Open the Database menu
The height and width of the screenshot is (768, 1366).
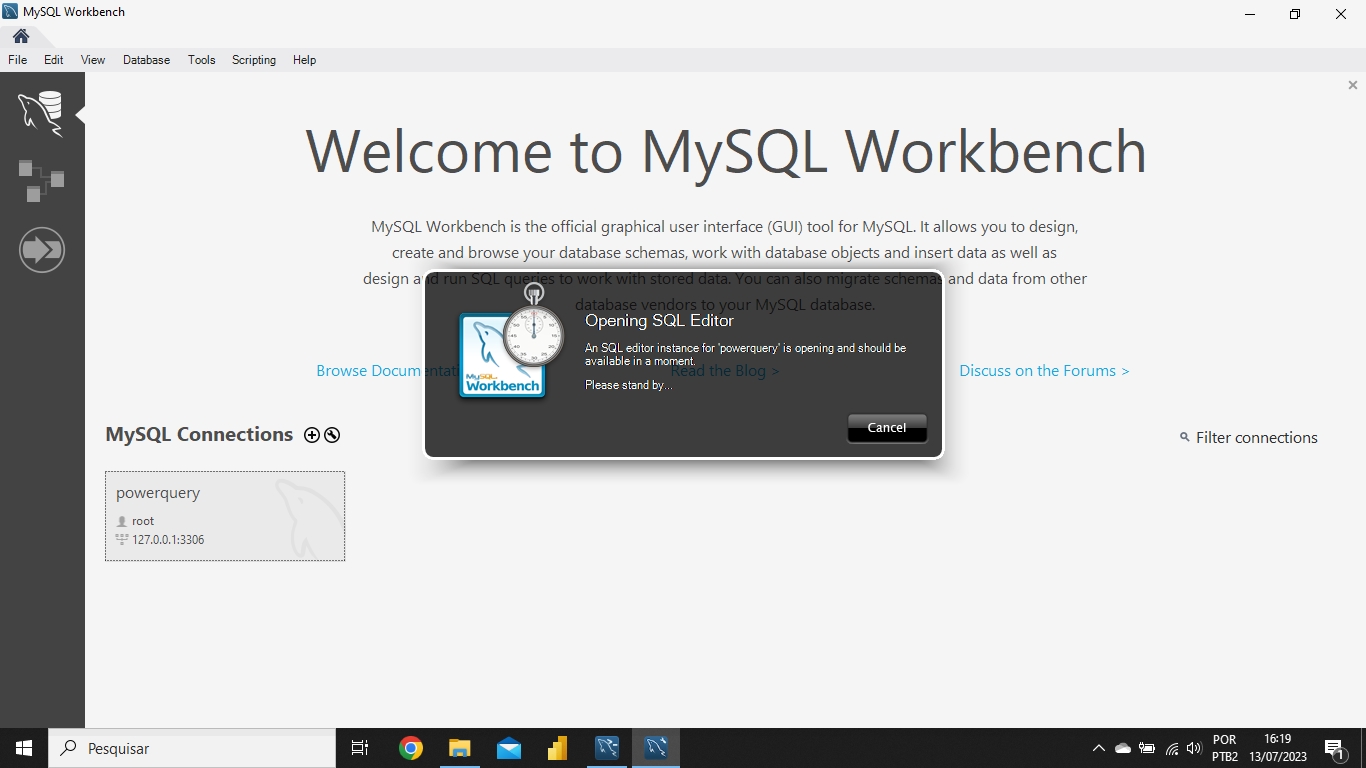coord(147,60)
